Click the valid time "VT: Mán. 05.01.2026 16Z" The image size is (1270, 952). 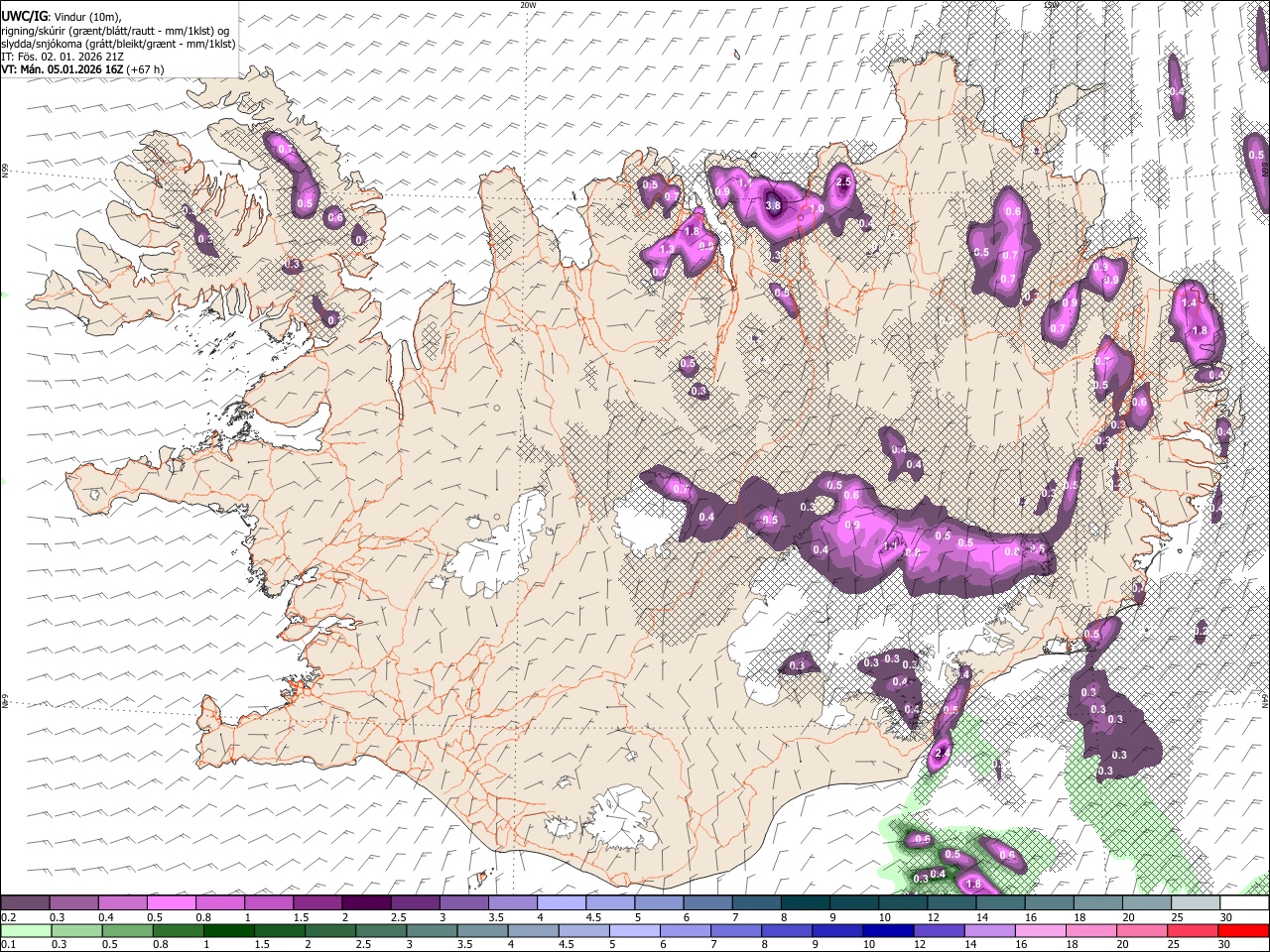[x=62, y=69]
